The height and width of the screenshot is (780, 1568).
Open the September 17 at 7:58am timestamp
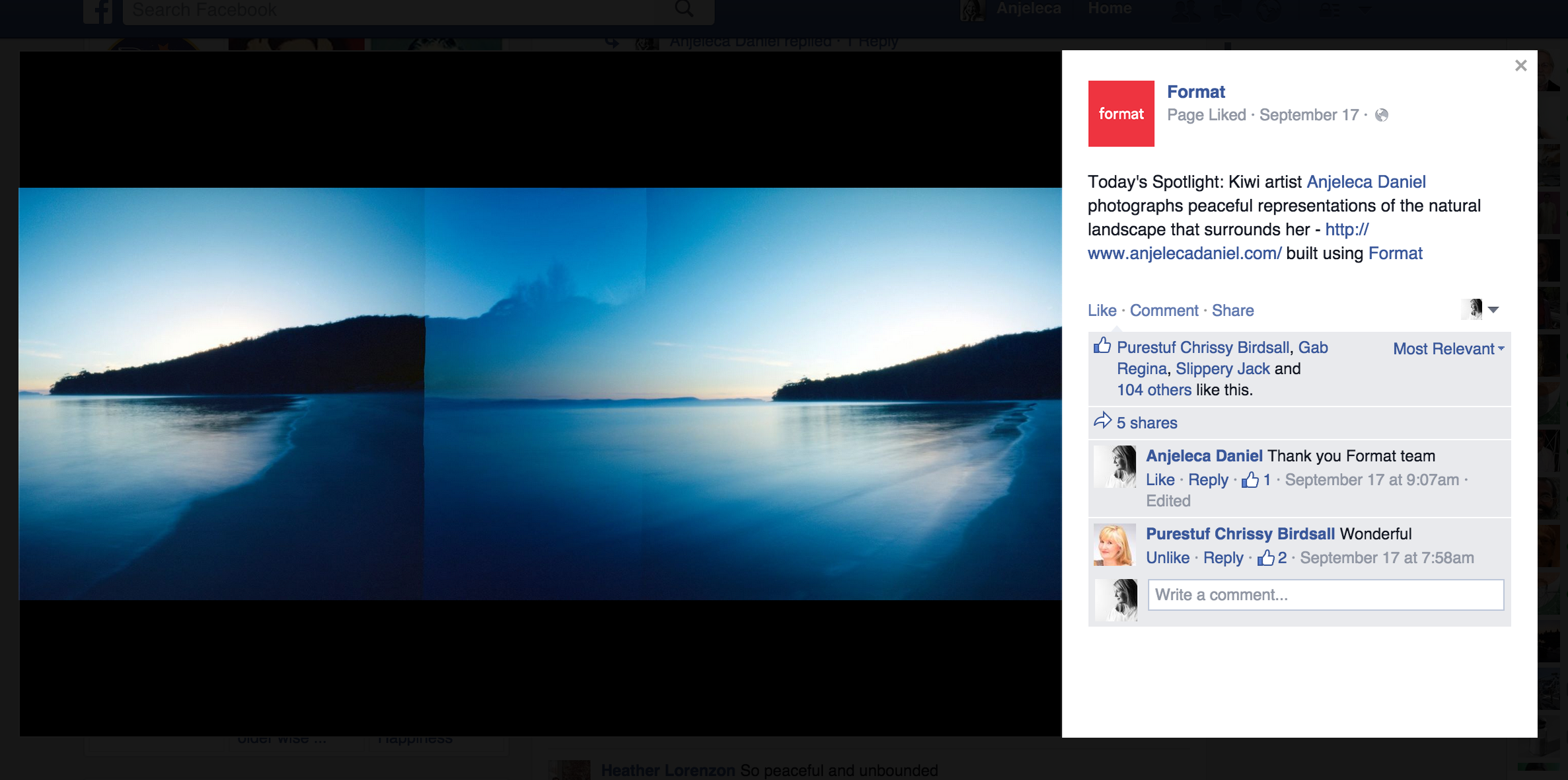(x=1387, y=558)
